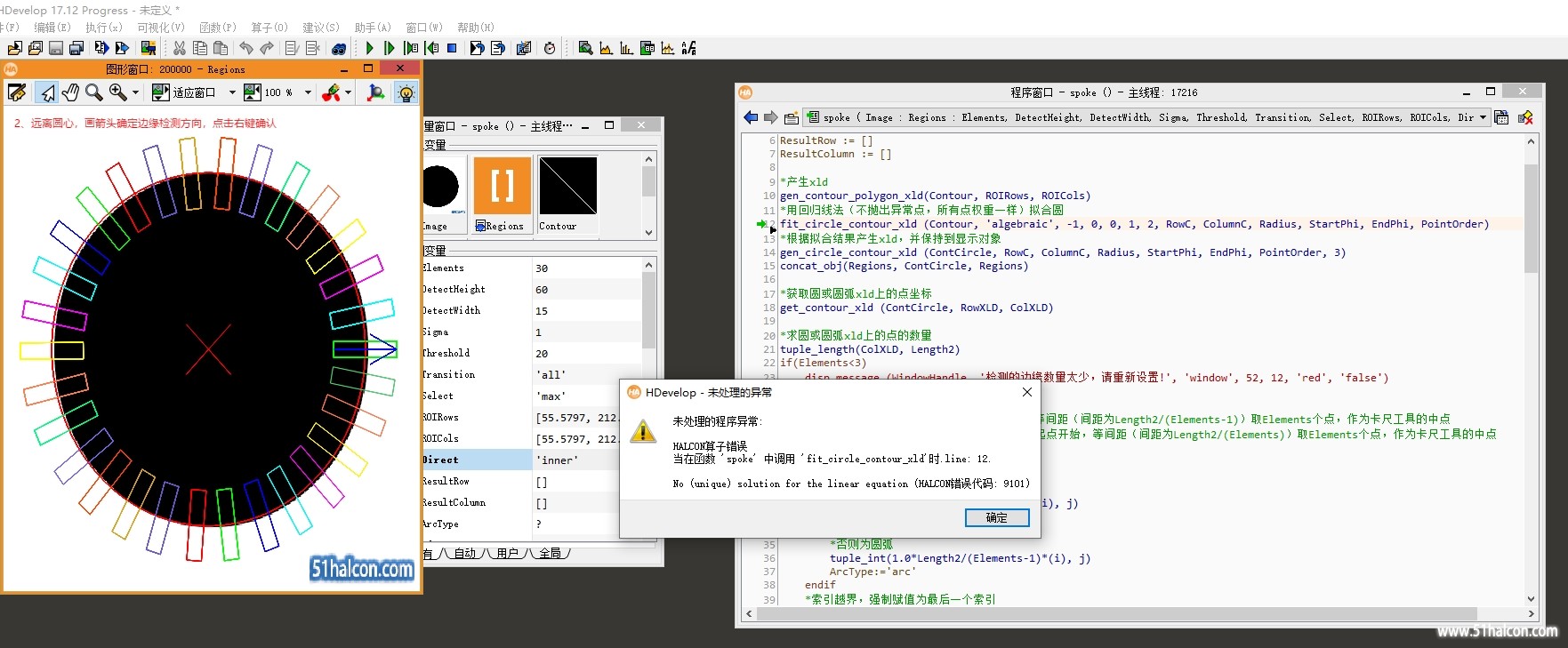This screenshot has width=1568, height=648.
Task: Click the zoom-in plus magnifier tool
Action: point(117,92)
